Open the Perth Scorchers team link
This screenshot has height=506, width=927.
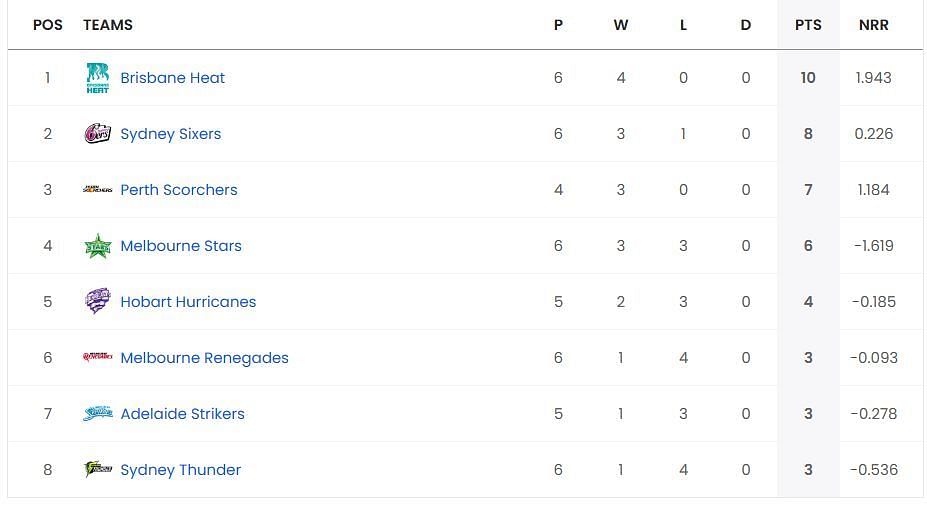point(179,190)
